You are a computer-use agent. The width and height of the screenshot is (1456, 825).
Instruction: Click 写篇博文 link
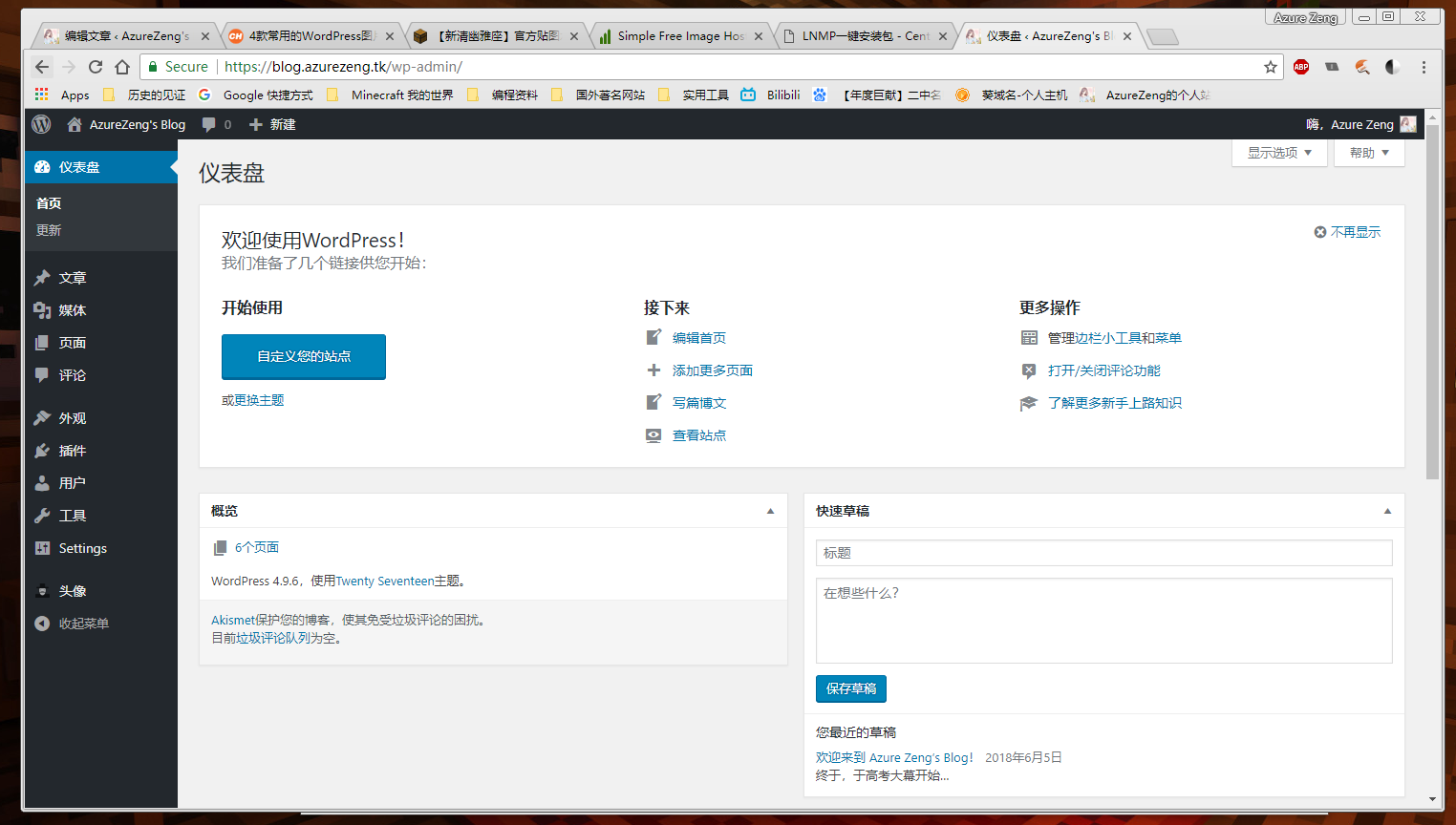699,403
